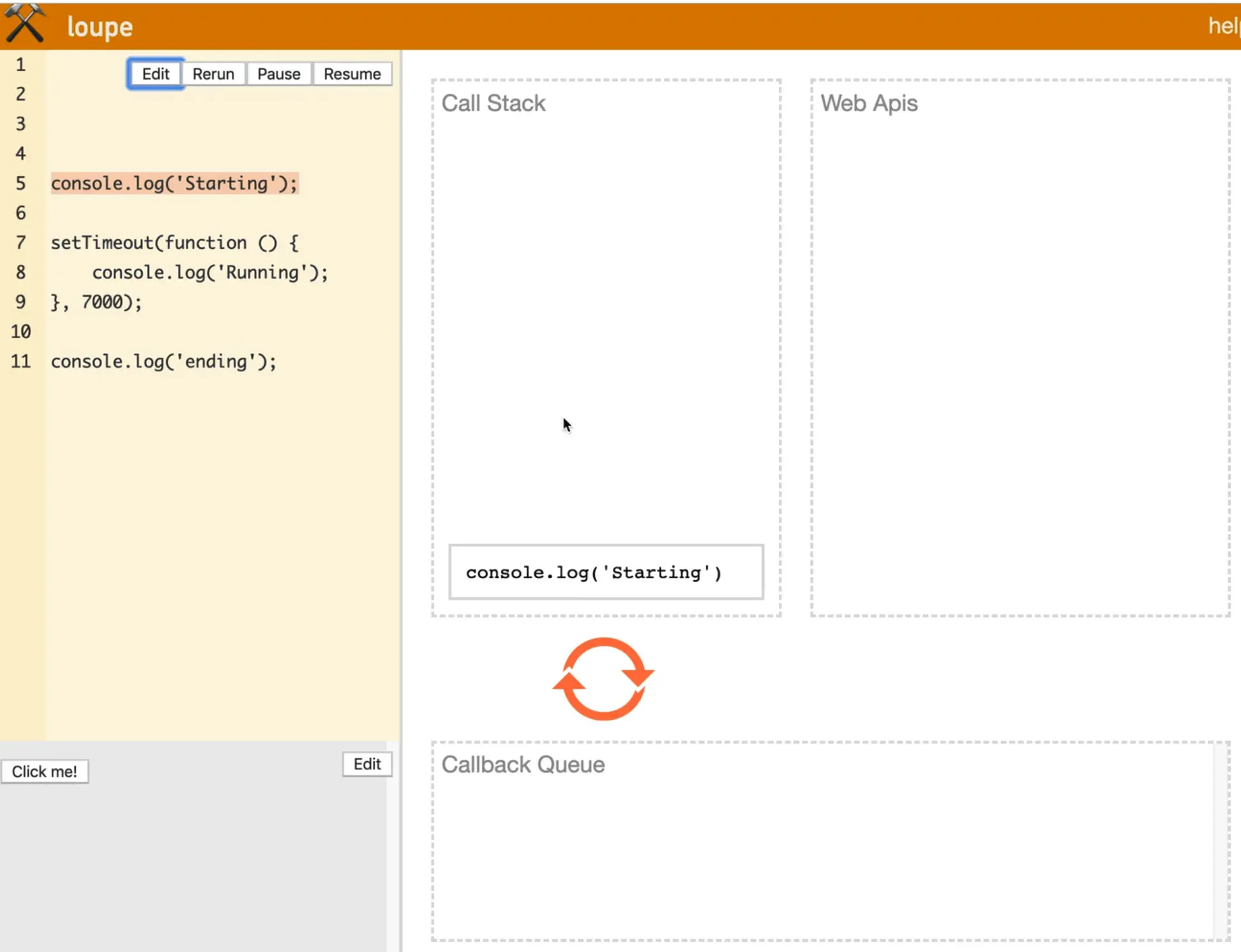The width and height of the screenshot is (1241, 952).
Task: Click the '}, 7000);' code line
Action: [96, 302]
